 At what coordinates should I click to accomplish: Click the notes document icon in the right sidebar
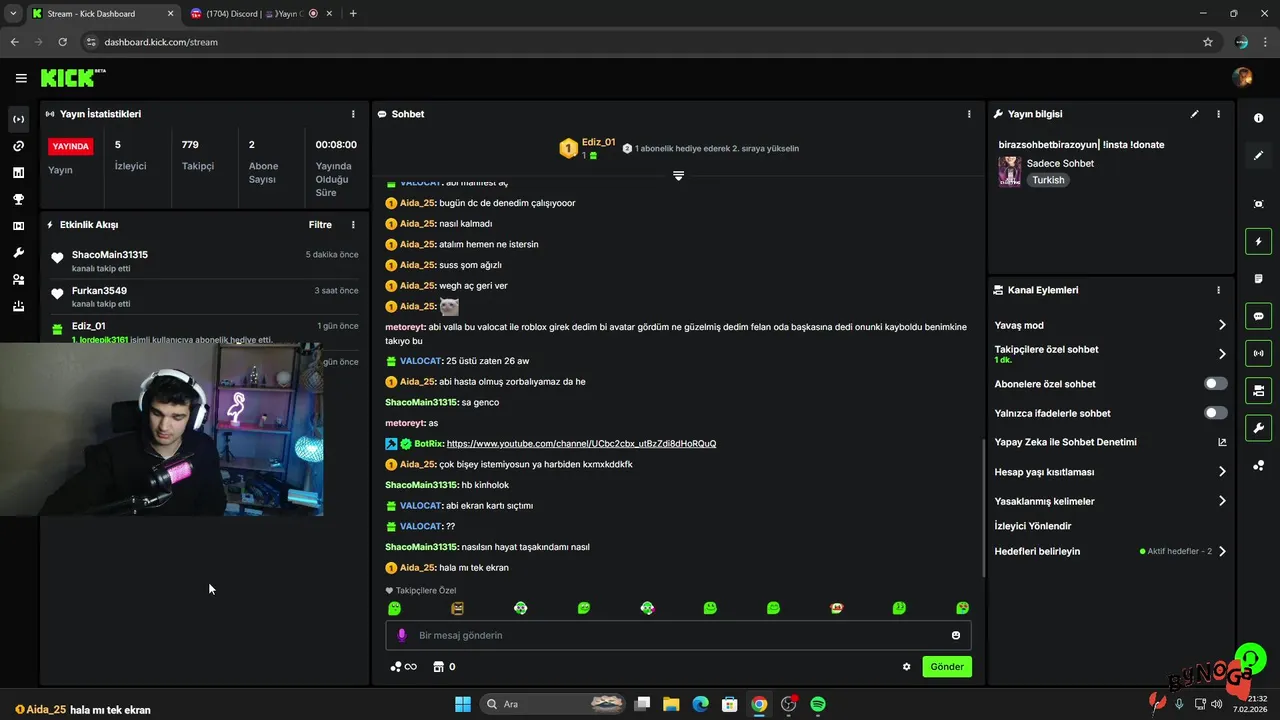click(1258, 279)
